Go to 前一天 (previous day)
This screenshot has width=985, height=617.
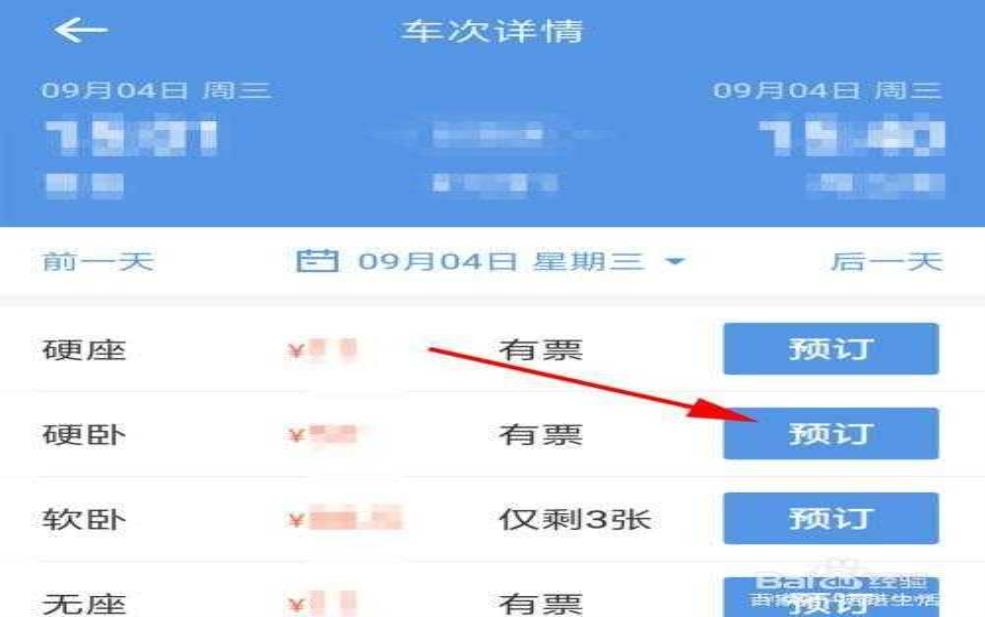click(98, 261)
